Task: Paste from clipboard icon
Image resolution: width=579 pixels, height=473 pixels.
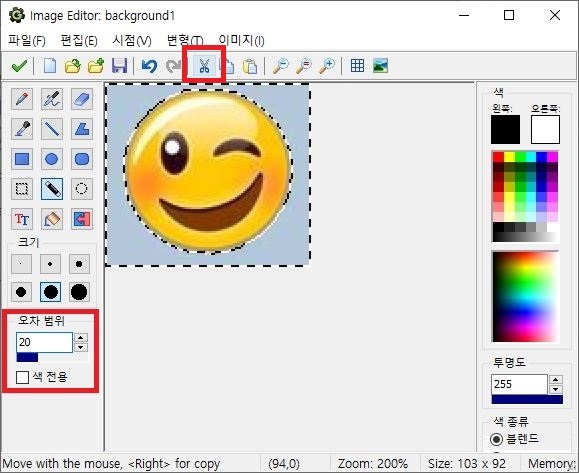Action: pyautogui.click(x=250, y=66)
